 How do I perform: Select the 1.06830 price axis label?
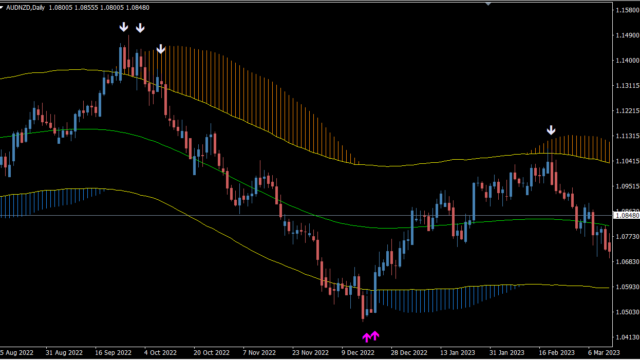pyautogui.click(x=627, y=262)
